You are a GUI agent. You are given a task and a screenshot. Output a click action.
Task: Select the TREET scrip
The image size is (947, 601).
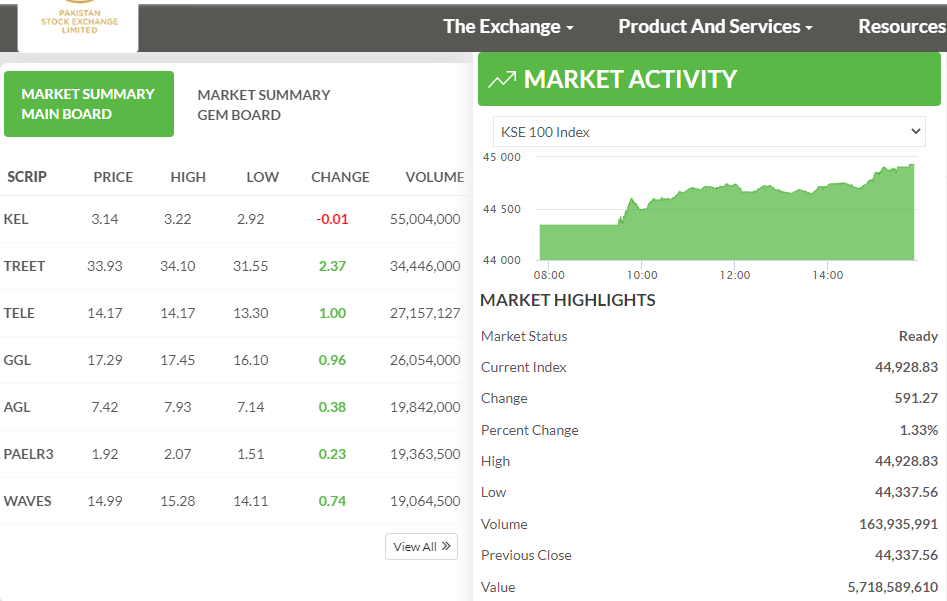point(24,266)
